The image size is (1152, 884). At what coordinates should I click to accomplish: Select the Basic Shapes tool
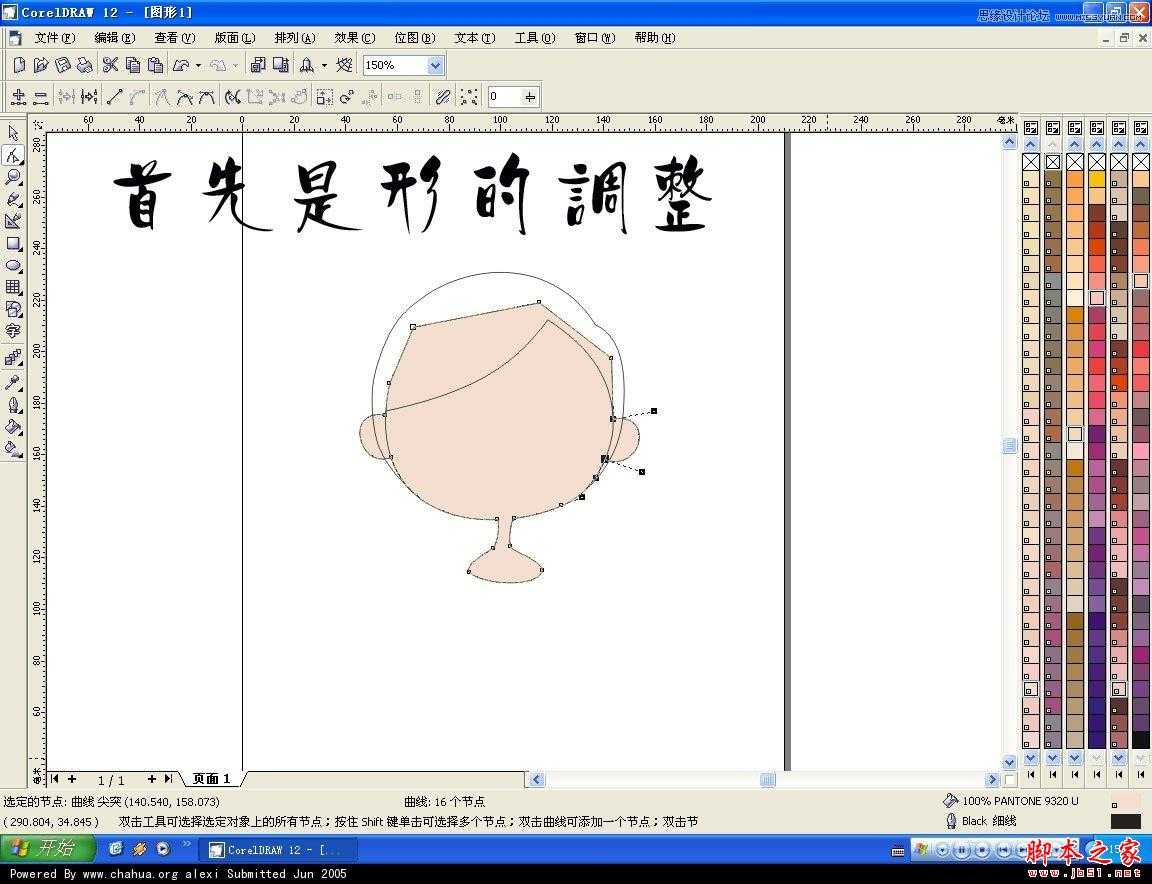13,309
